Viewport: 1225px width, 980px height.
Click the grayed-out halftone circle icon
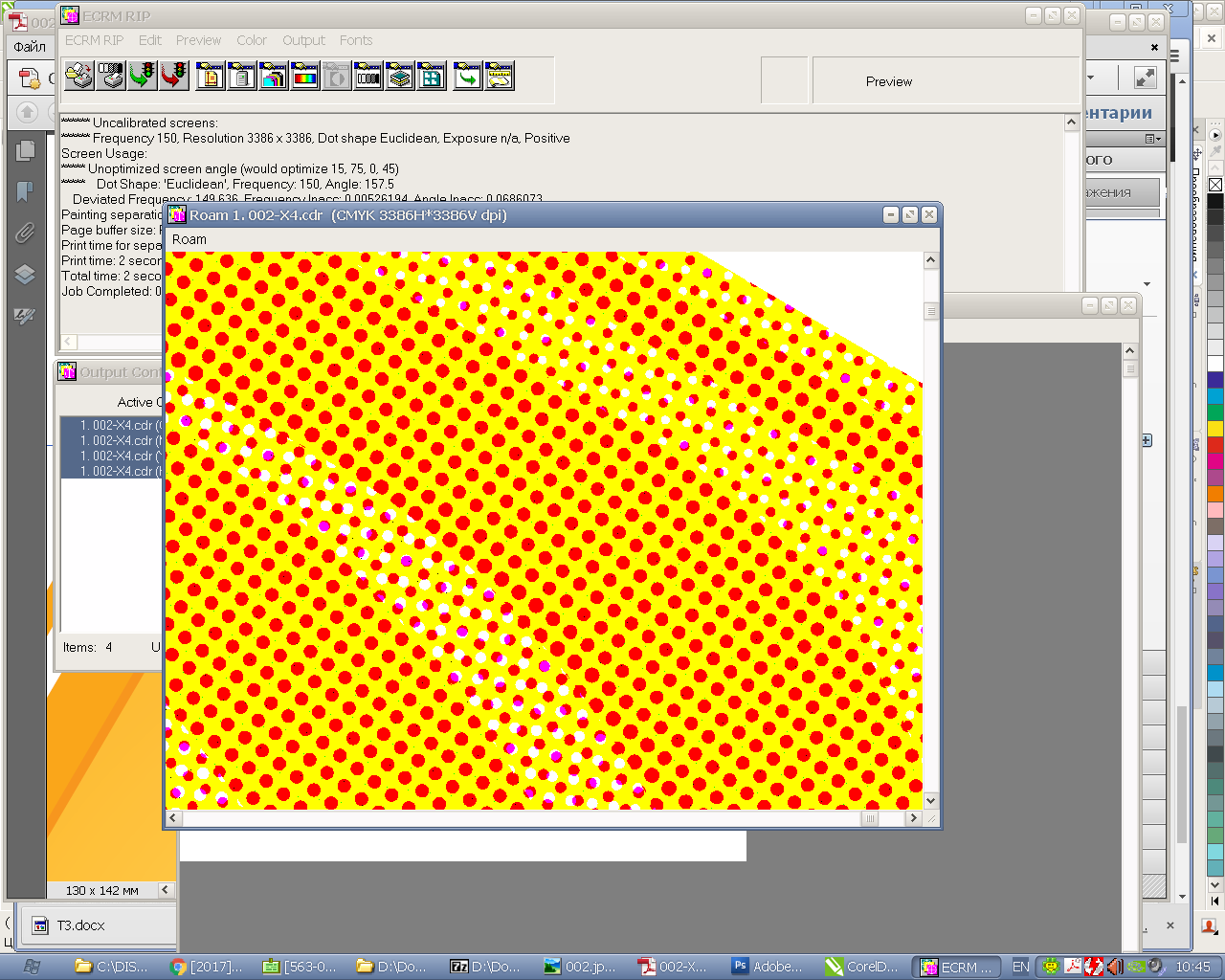[337, 76]
